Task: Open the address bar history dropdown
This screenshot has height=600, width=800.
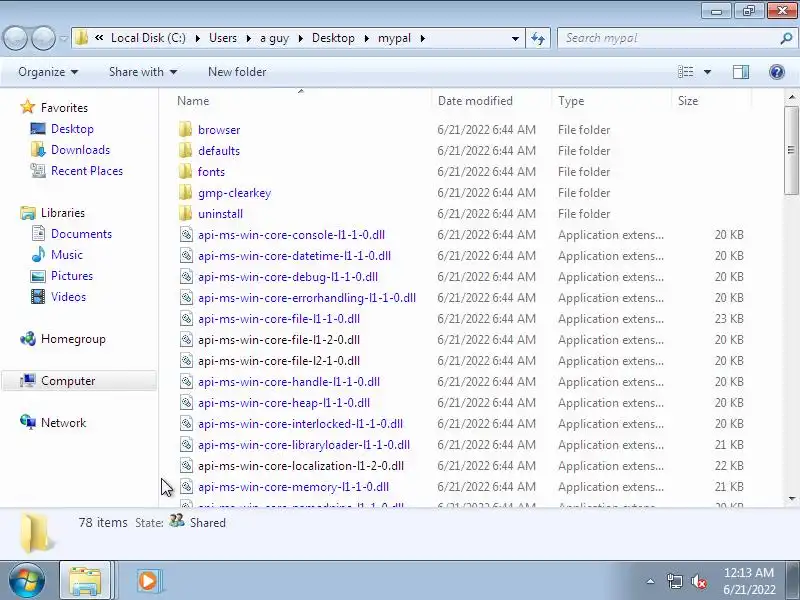Action: [515, 38]
